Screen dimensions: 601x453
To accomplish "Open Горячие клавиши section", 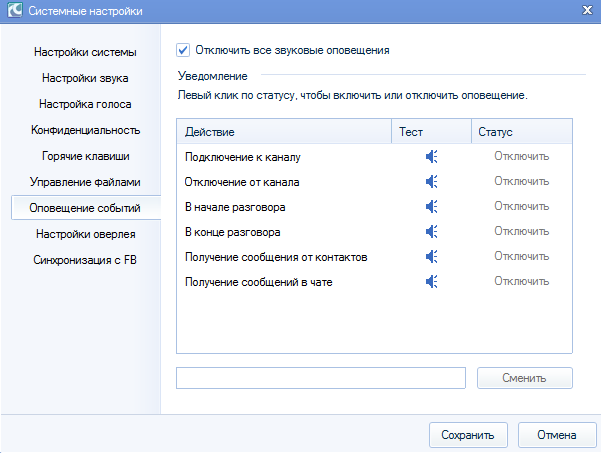I will click(x=85, y=156).
